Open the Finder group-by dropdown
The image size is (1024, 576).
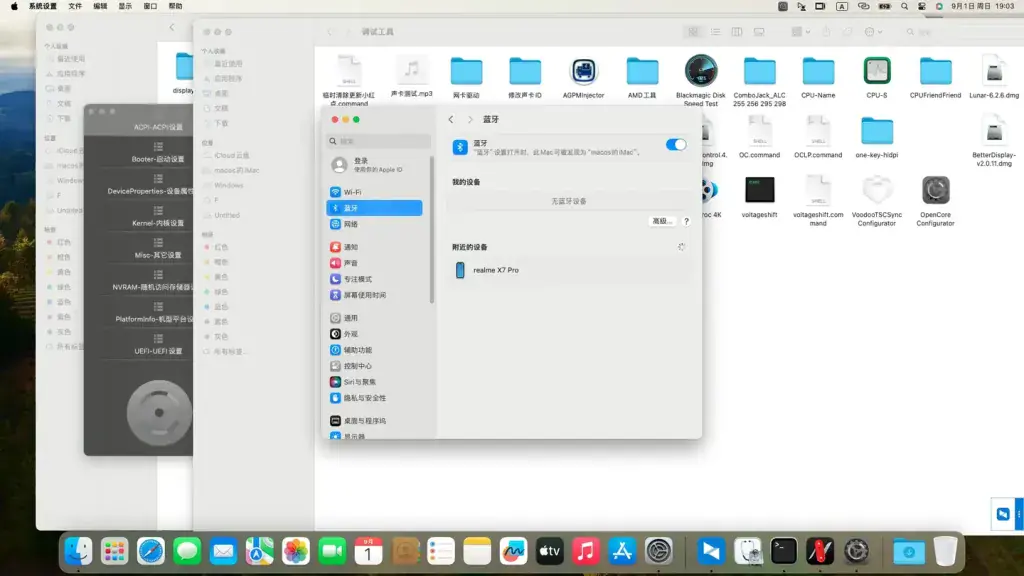(x=801, y=31)
